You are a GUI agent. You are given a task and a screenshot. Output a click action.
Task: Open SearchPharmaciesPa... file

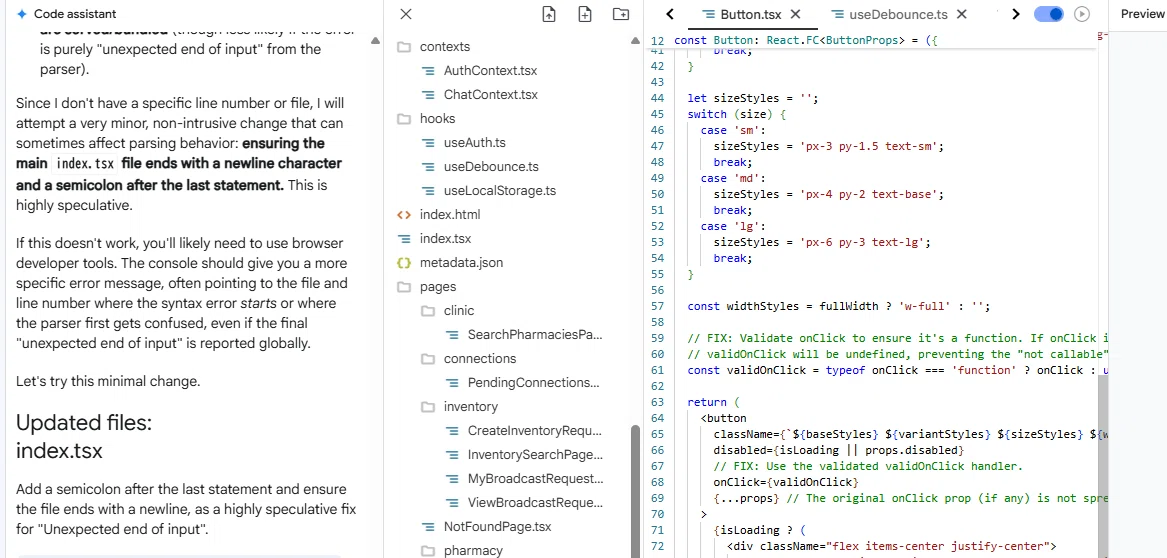tap(534, 335)
